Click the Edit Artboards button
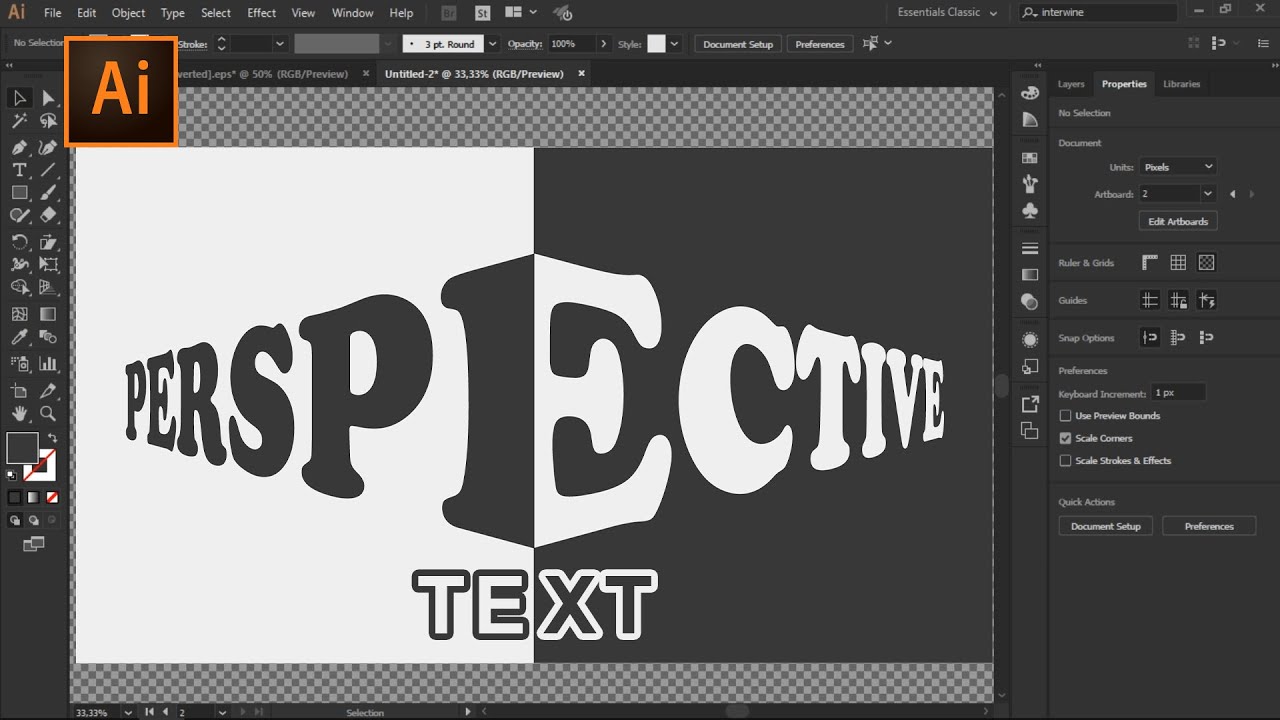Screen dimensions: 1280x720 1177,221
